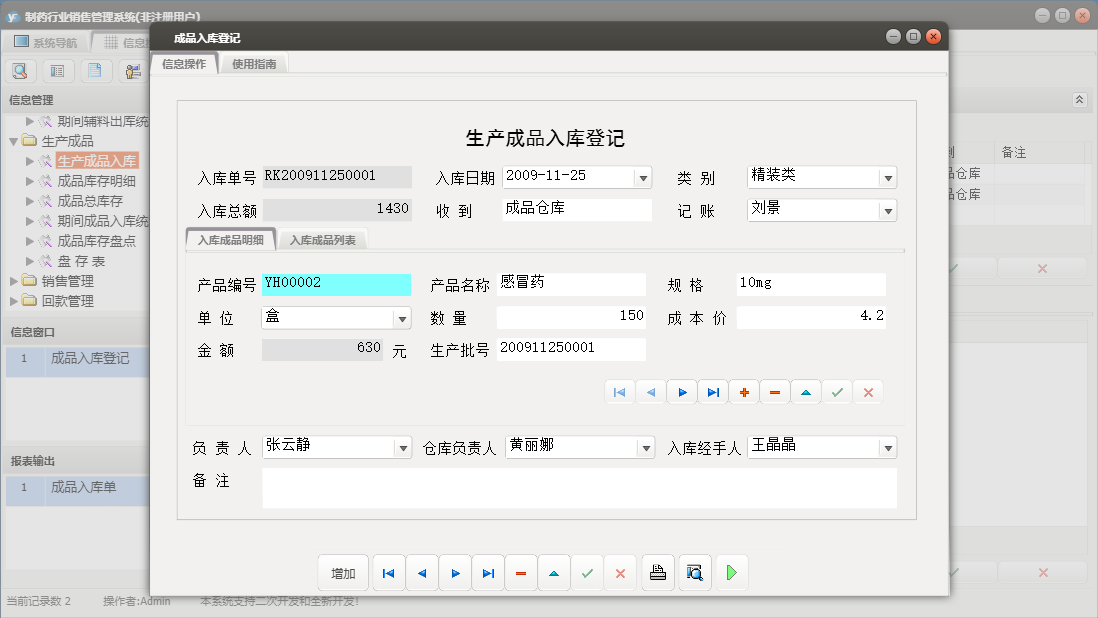The height and width of the screenshot is (618, 1098).
Task: Cancel detail edit with red cross icon
Action: pos(868,391)
